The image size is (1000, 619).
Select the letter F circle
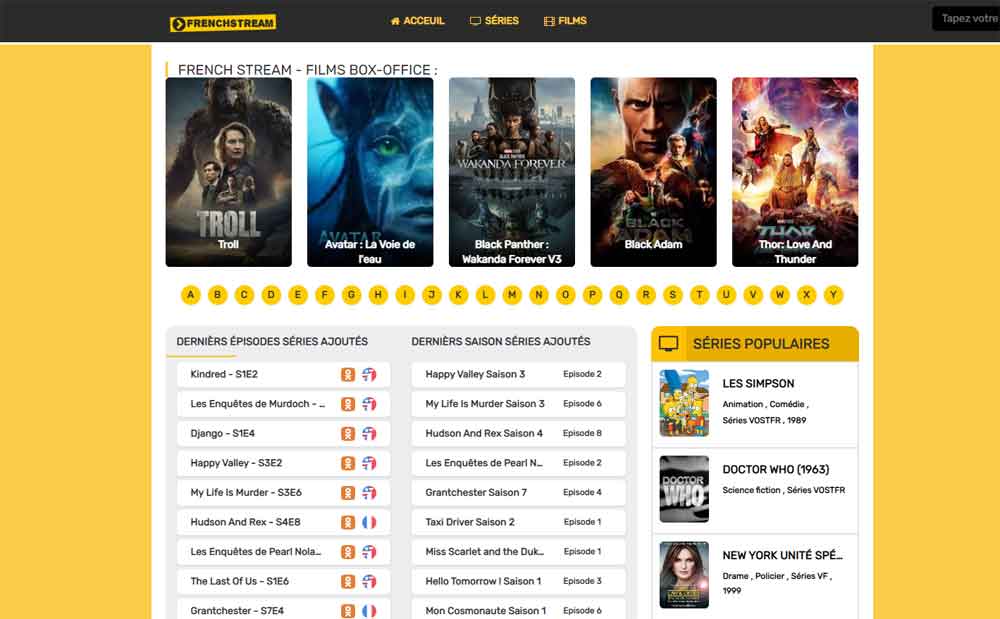click(x=325, y=295)
